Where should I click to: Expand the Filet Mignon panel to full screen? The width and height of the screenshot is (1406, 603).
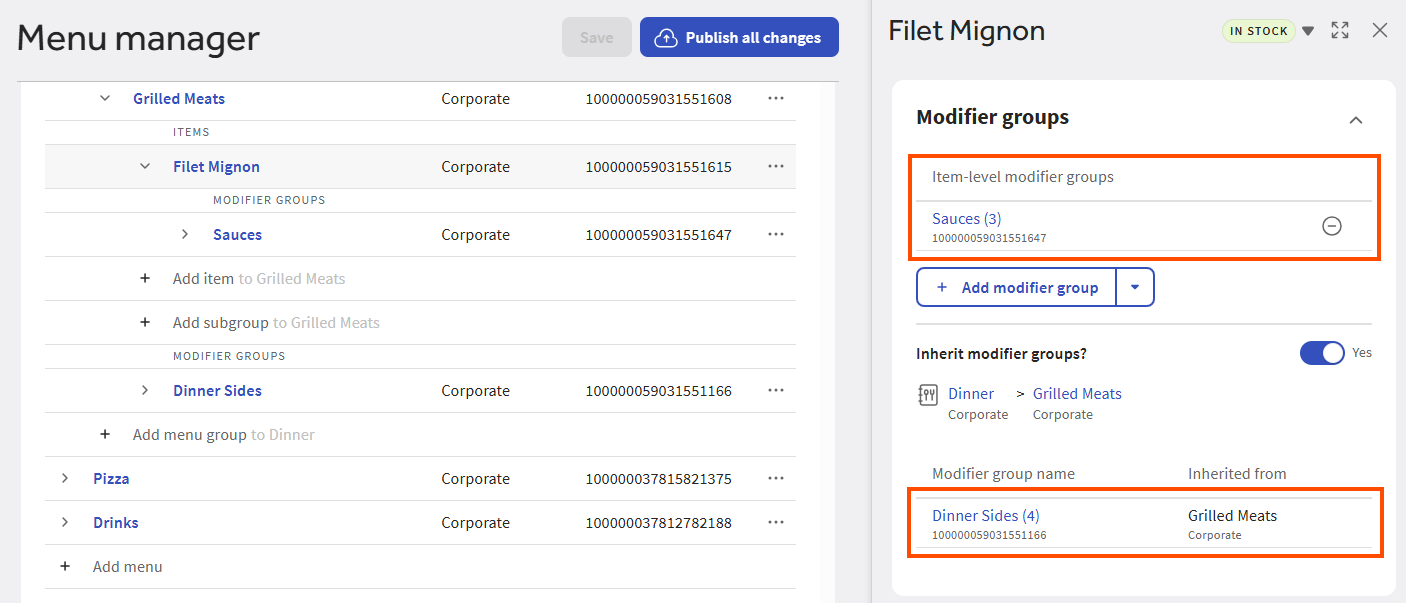coord(1340,31)
